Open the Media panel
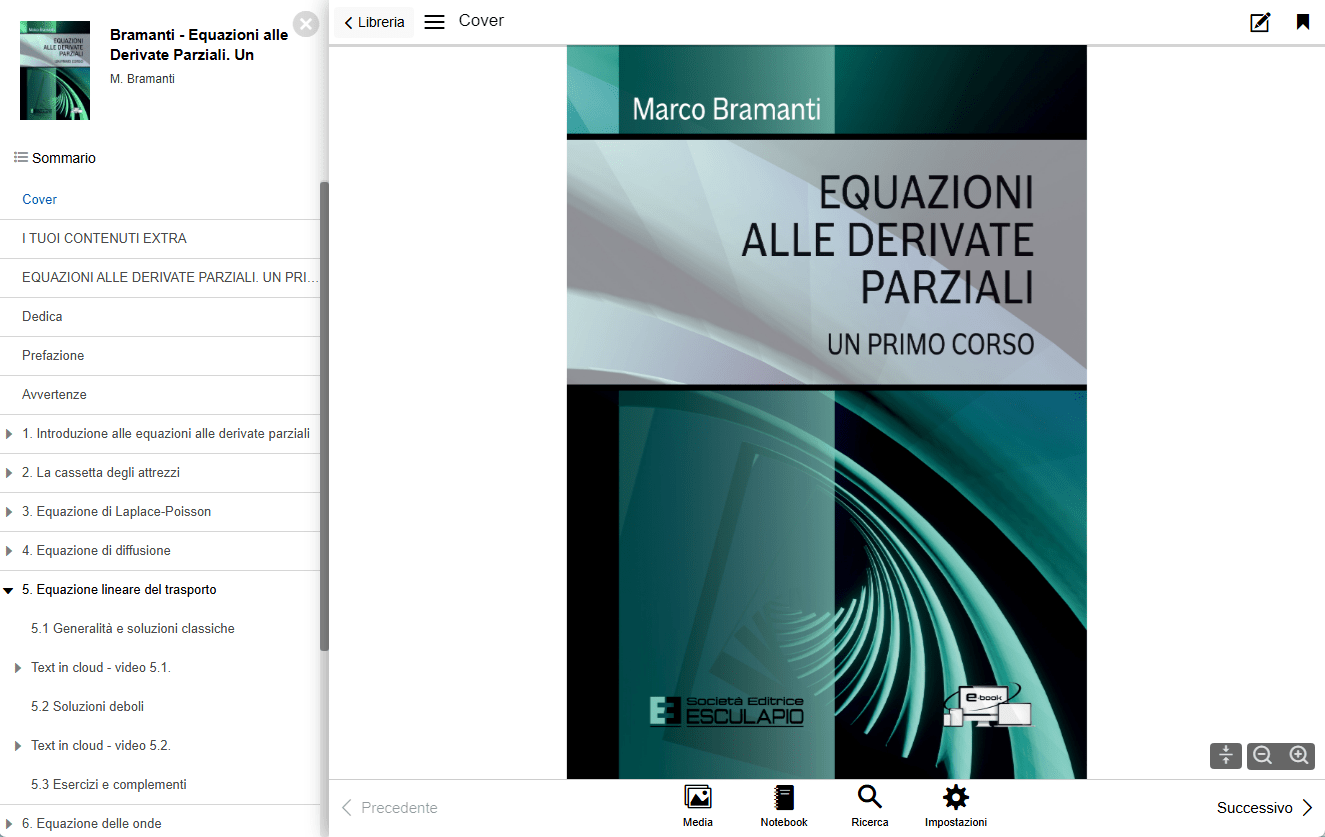 [698, 806]
